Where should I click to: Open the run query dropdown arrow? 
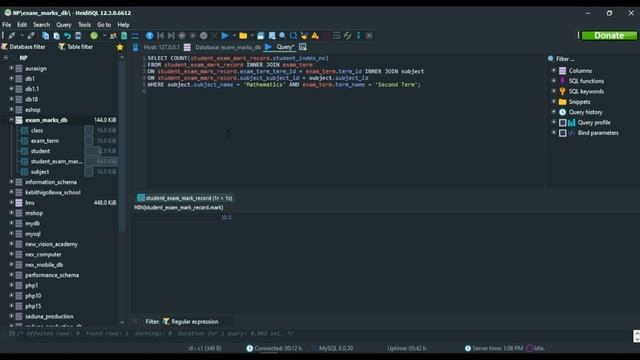tap(234, 36)
